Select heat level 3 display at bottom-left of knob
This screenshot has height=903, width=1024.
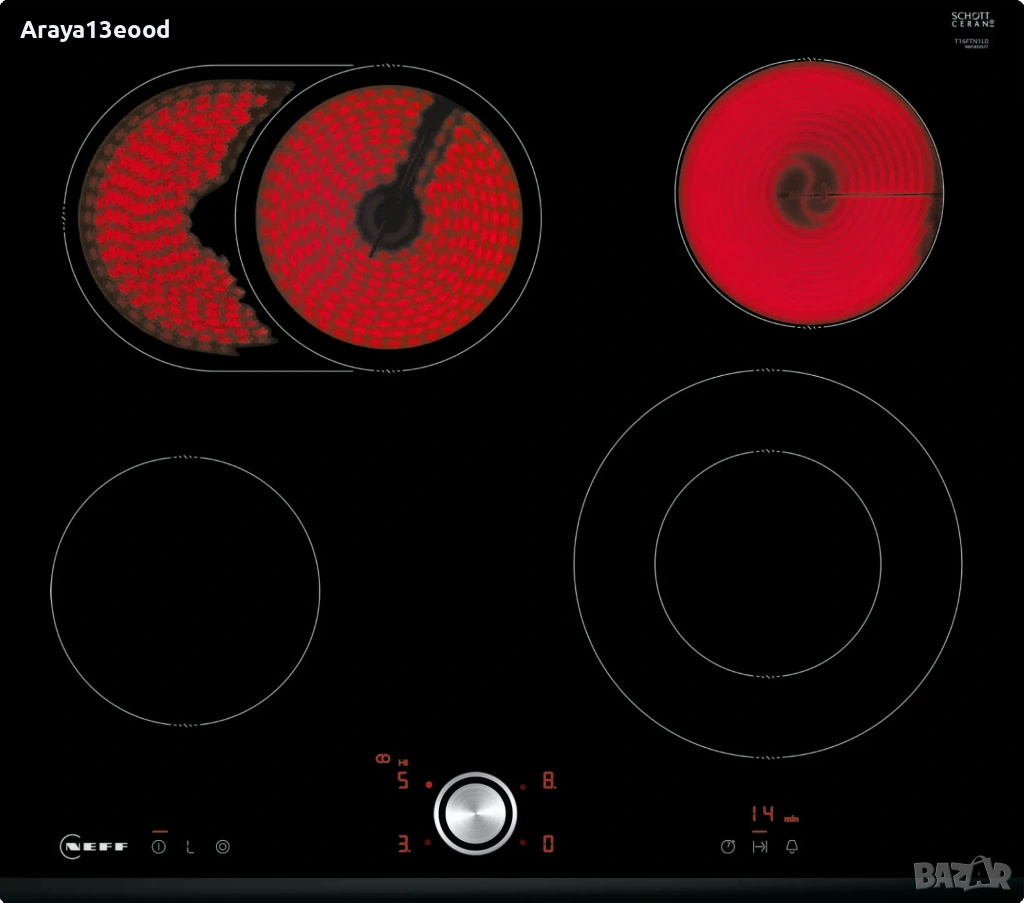click(x=403, y=844)
